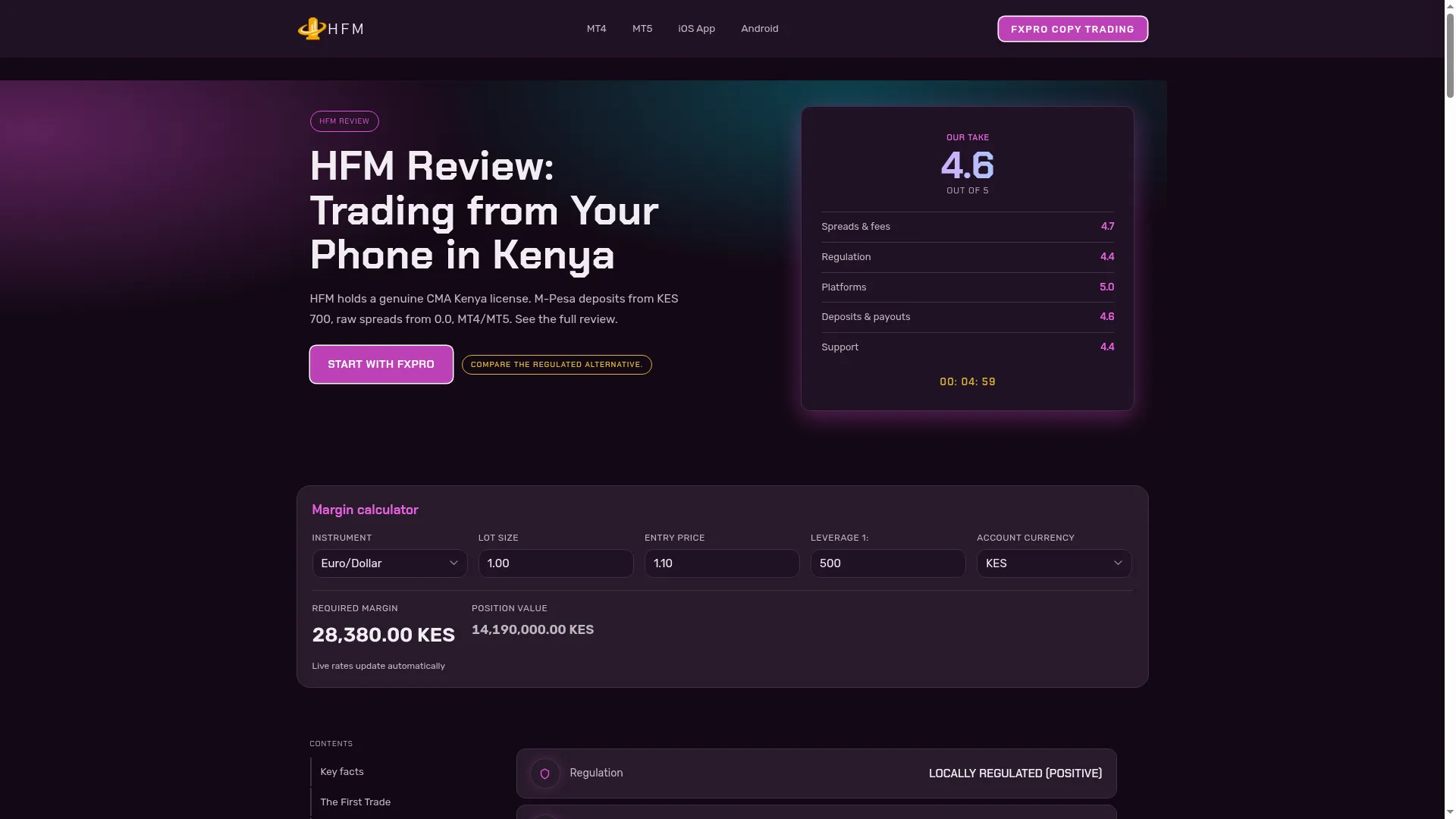Click the HFM Review page headline
This screenshot has width=1456, height=819.
(484, 211)
